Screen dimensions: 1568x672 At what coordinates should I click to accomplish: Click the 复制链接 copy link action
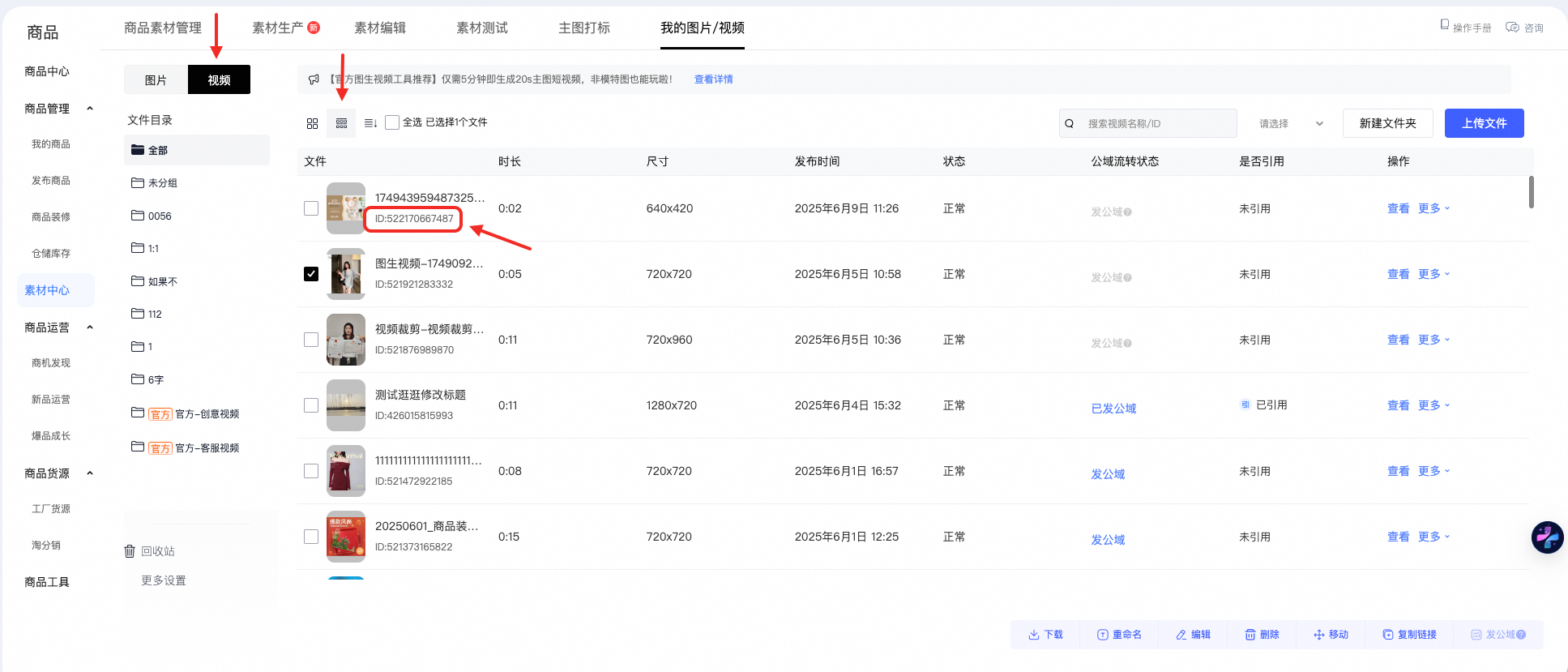(1409, 635)
